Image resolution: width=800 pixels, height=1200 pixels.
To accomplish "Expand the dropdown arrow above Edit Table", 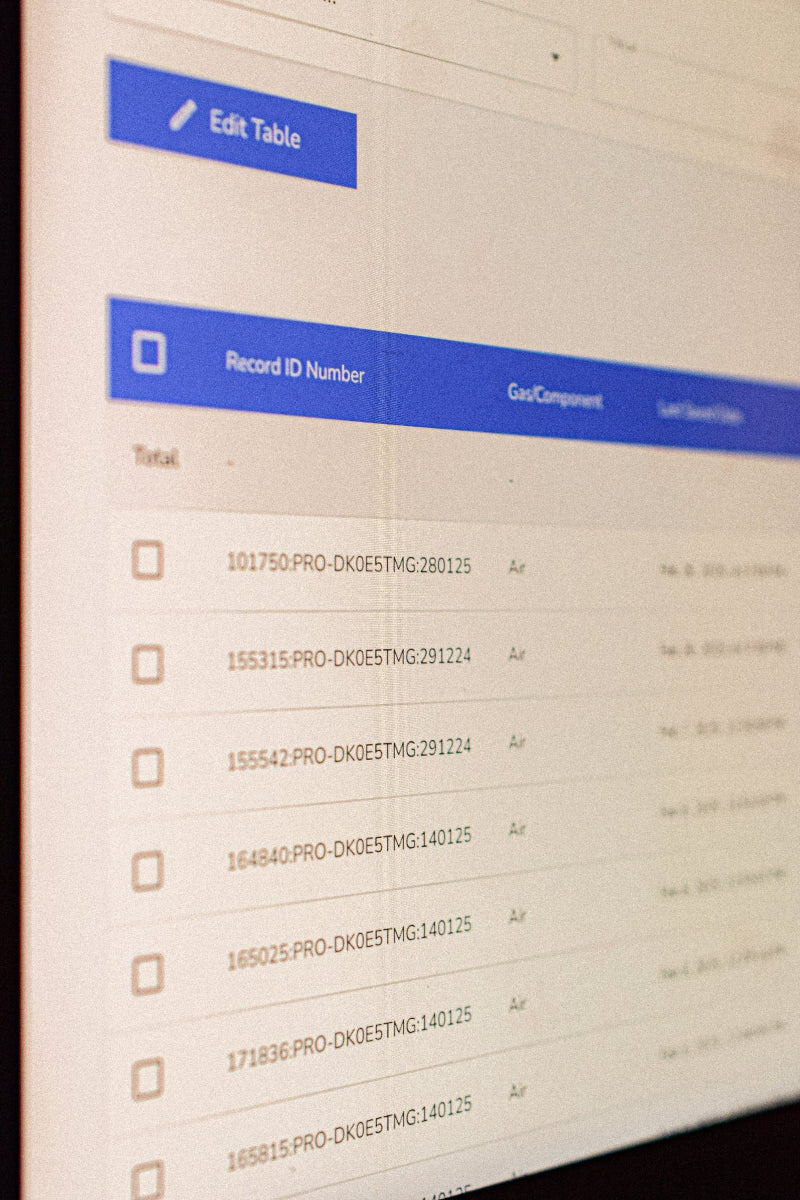I will (x=556, y=56).
